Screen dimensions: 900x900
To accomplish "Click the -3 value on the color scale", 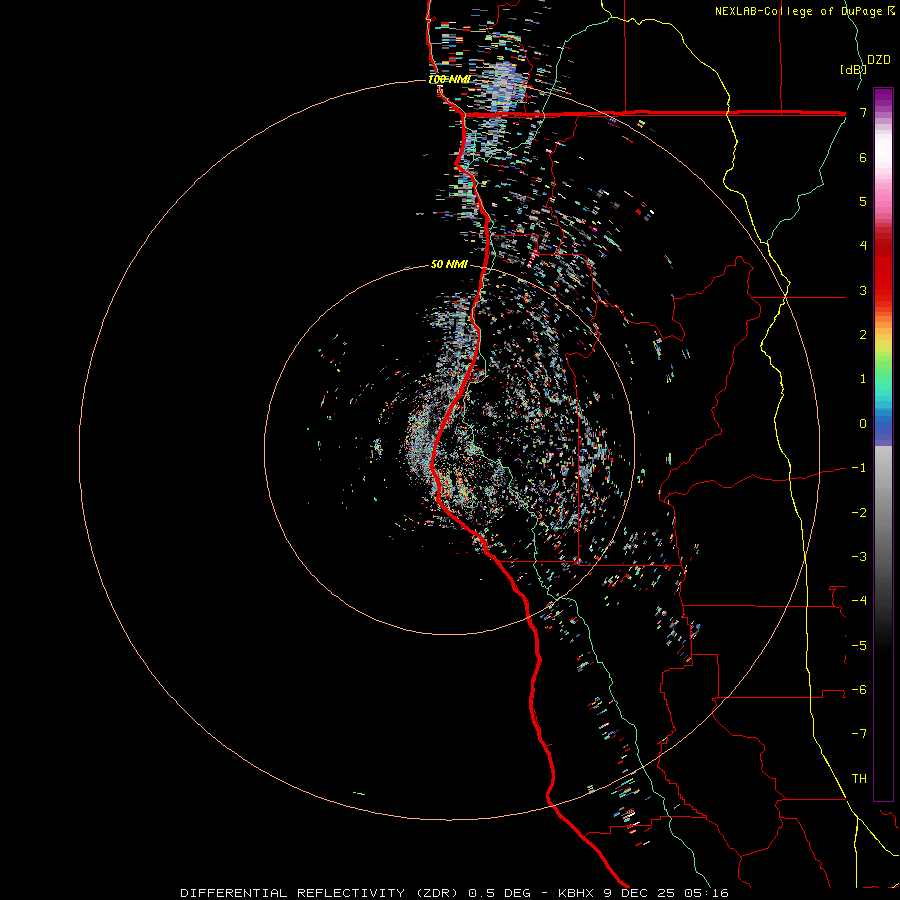I will click(x=859, y=557).
